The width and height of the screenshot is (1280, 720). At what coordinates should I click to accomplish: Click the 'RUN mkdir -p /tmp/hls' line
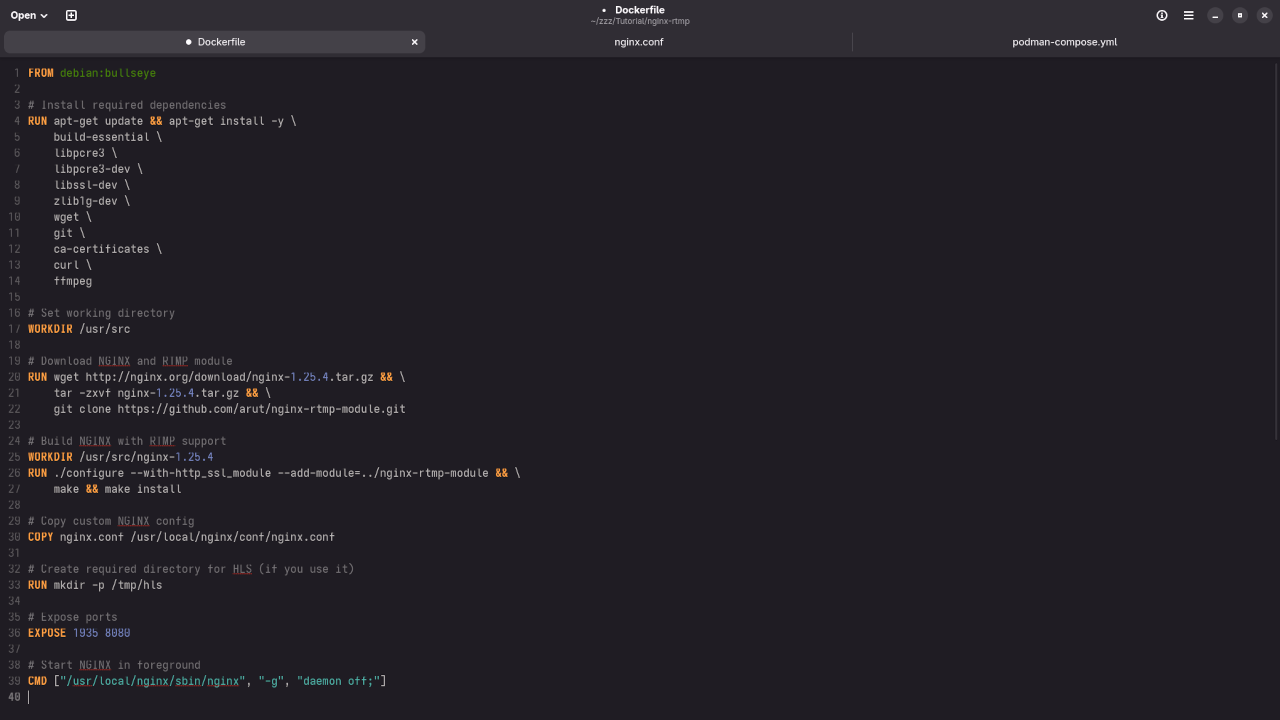(95, 585)
